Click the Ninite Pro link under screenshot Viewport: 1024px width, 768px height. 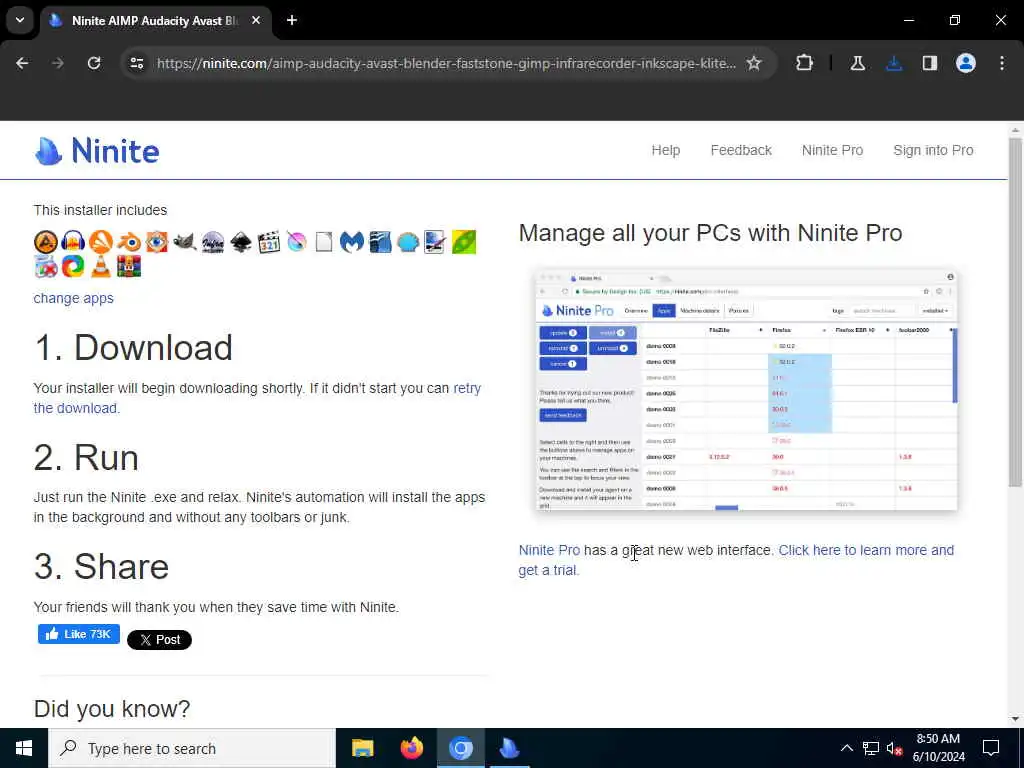(x=549, y=551)
